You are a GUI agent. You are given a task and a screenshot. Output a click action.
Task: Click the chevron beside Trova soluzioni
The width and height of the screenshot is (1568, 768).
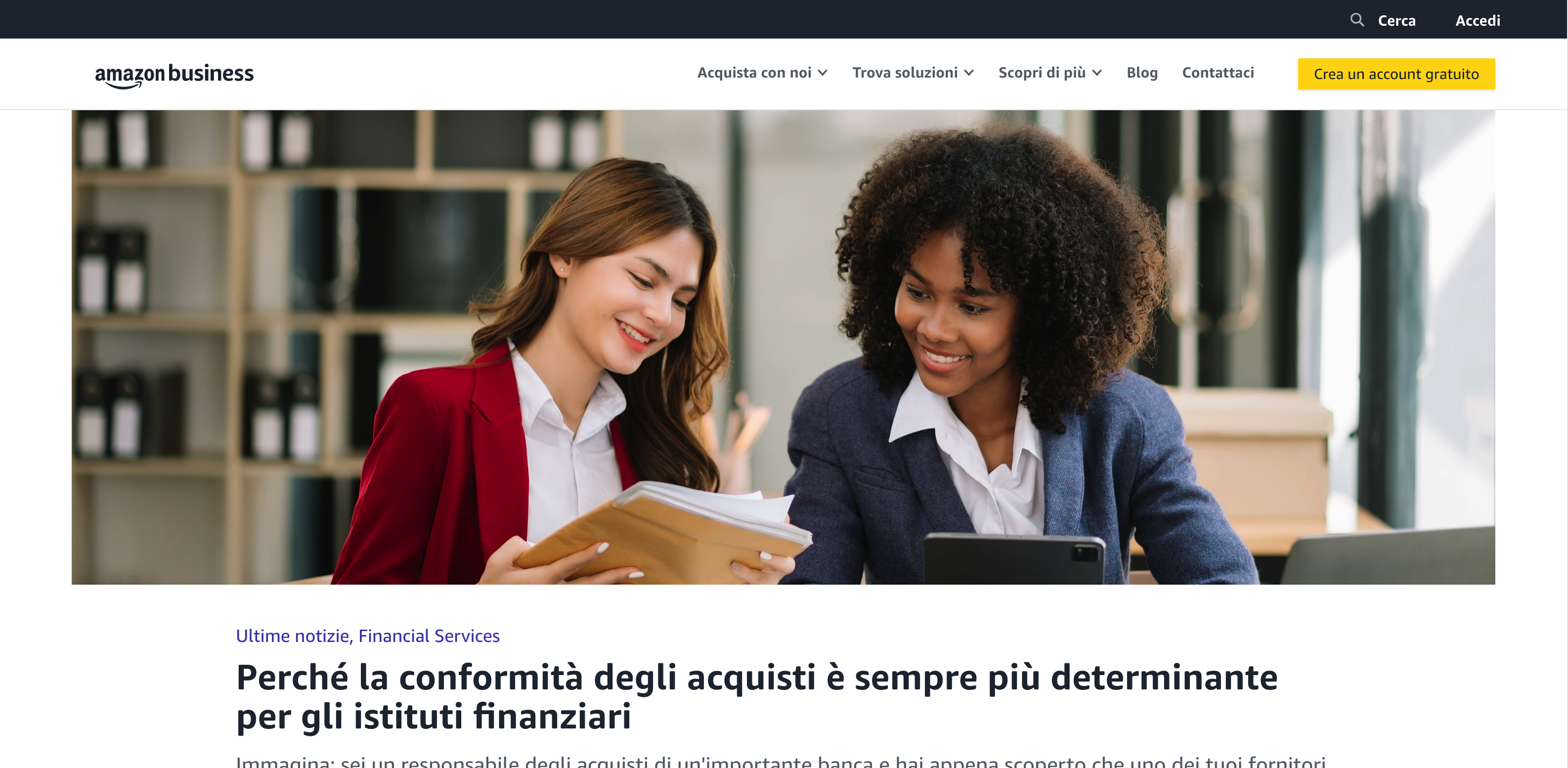coord(968,73)
